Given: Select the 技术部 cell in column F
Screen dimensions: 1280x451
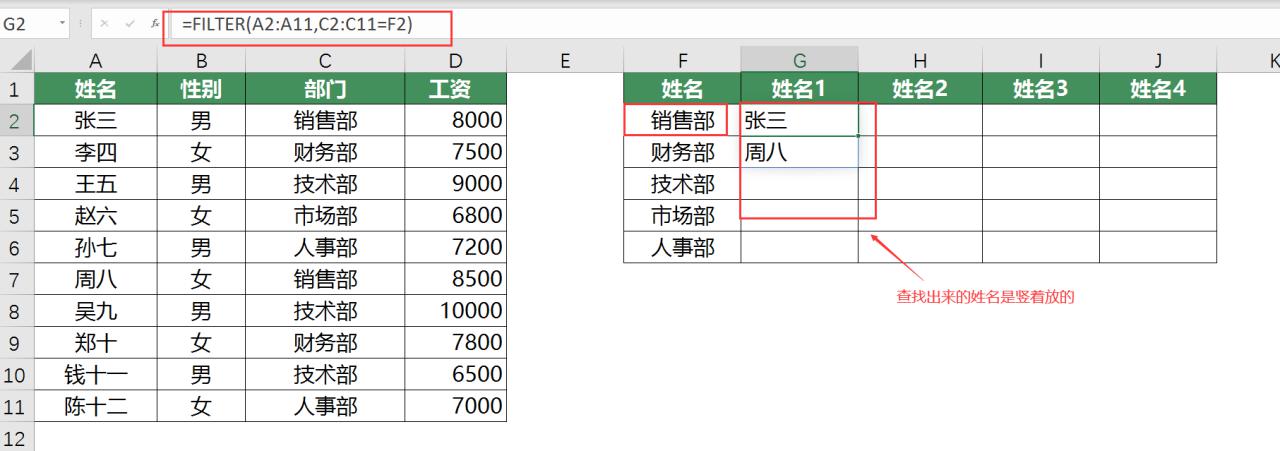Looking at the screenshot, I should [682, 184].
